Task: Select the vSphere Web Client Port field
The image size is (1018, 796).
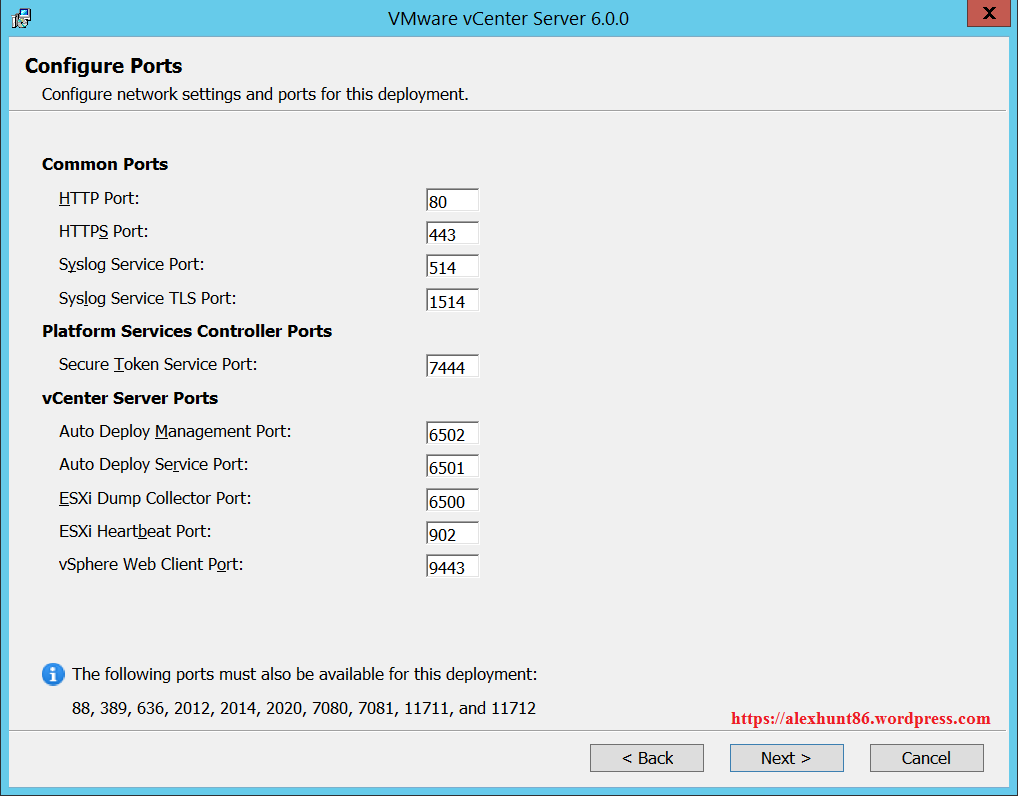Action: pos(452,567)
